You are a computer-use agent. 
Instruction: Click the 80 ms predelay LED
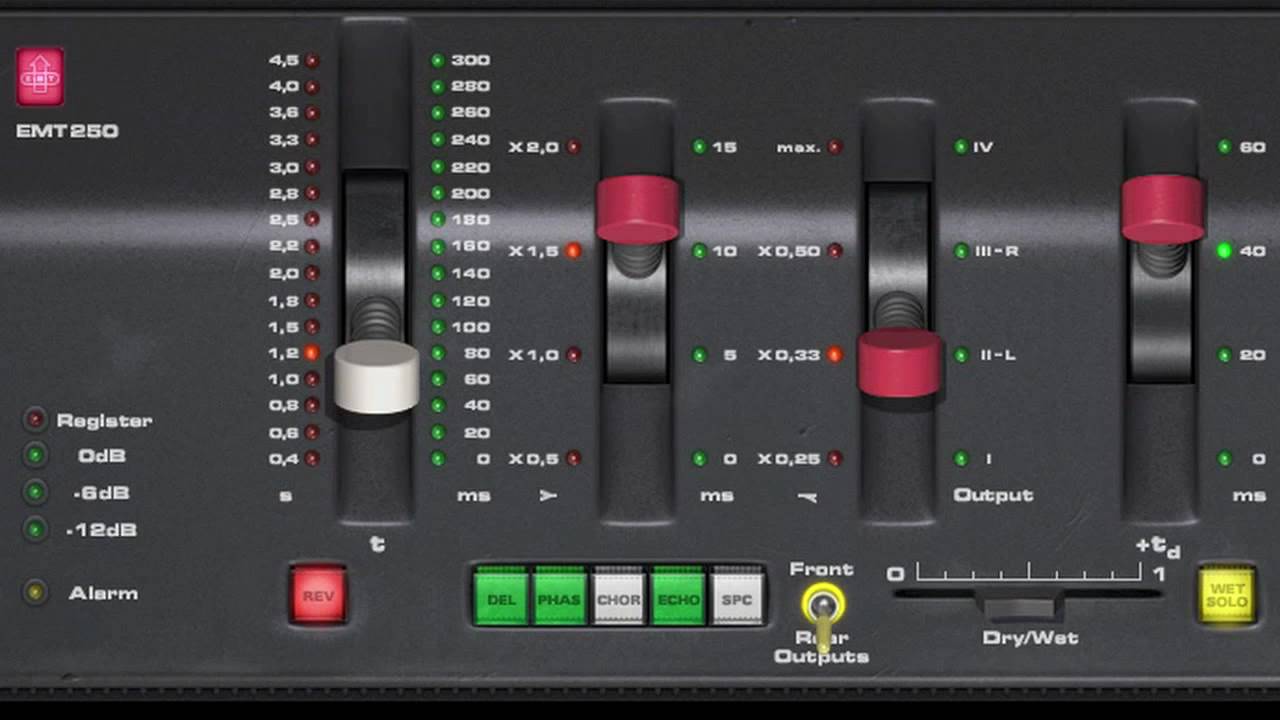(438, 353)
